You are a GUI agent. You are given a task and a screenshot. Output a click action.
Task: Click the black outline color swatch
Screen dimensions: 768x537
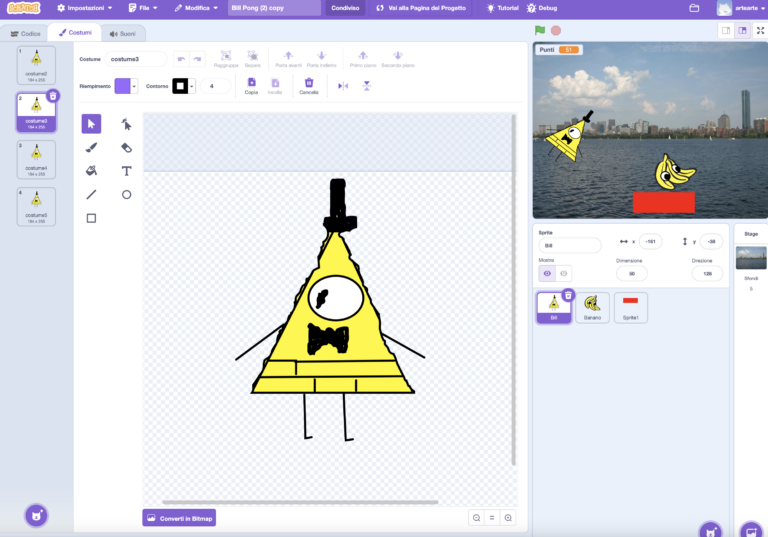coord(180,86)
